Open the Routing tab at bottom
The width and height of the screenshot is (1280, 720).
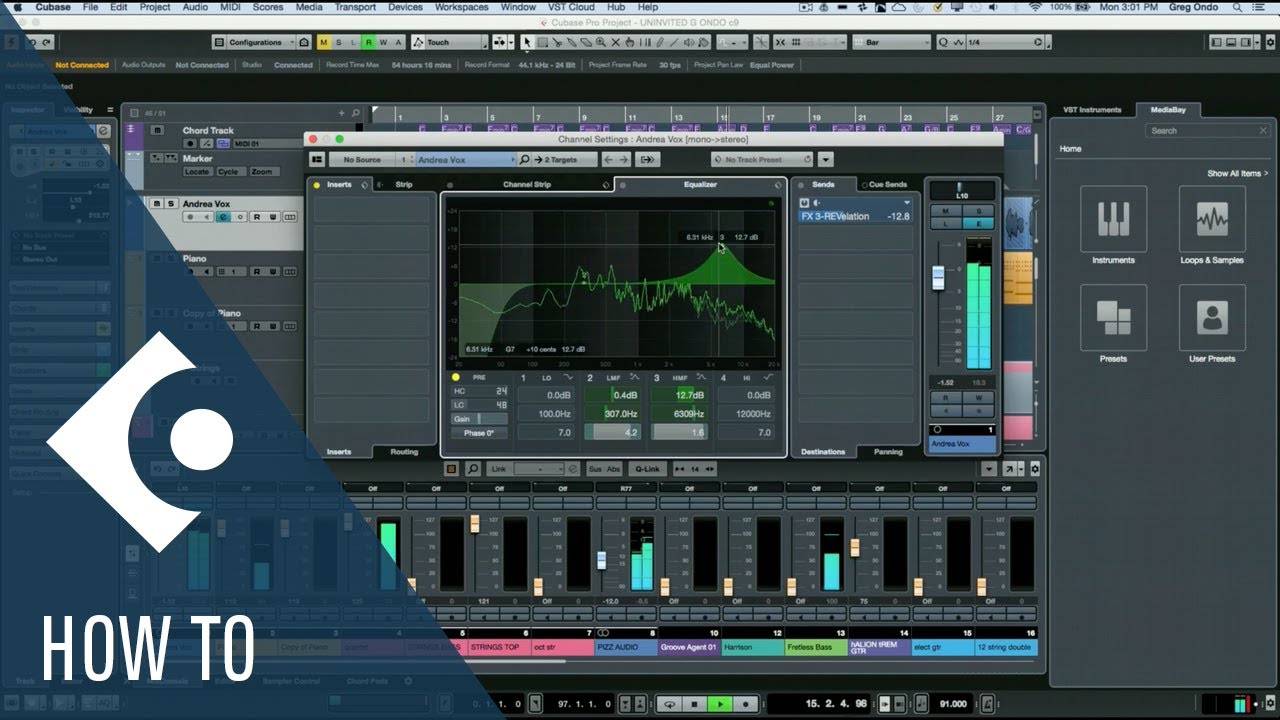click(x=404, y=452)
